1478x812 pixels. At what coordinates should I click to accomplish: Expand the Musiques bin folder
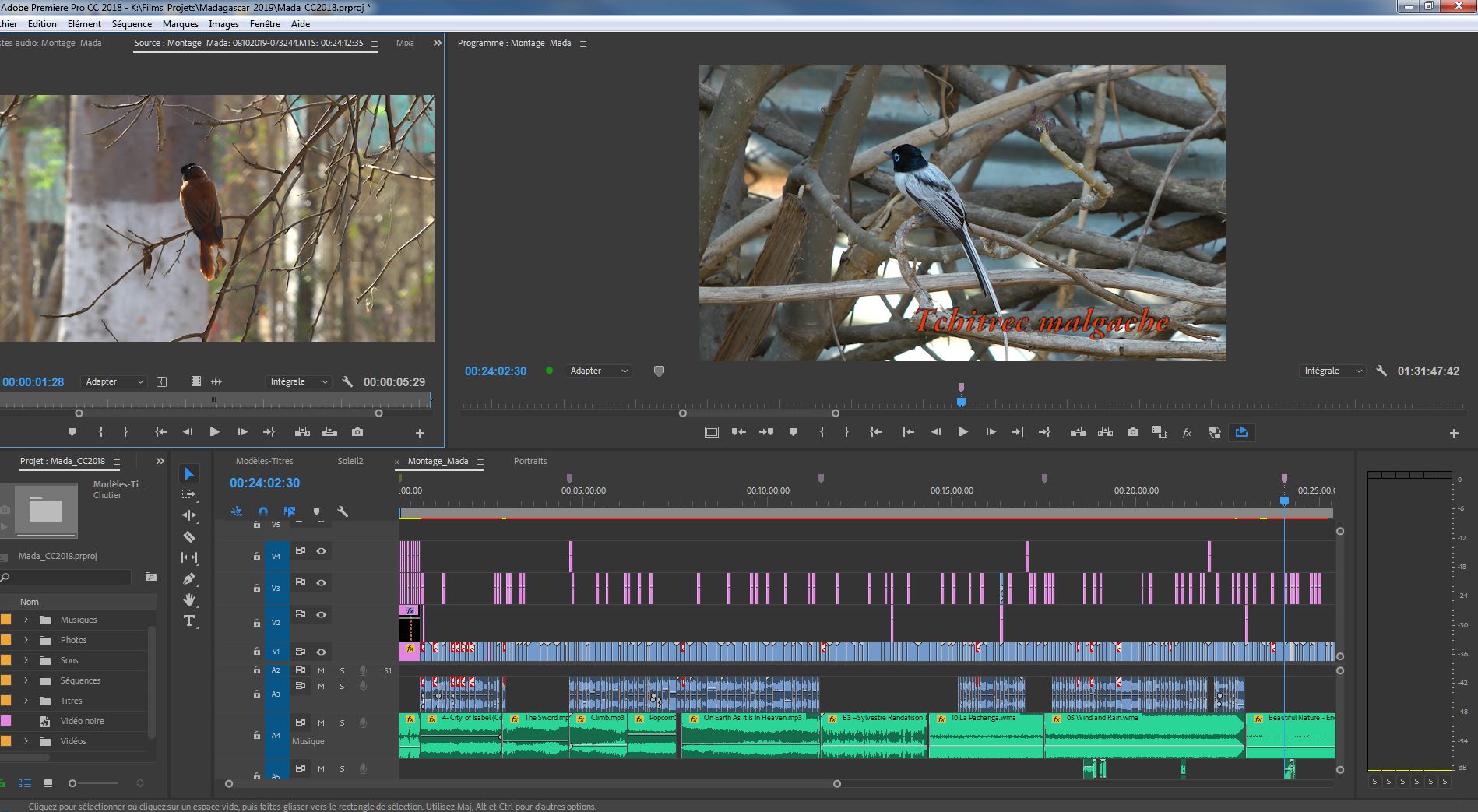point(26,620)
